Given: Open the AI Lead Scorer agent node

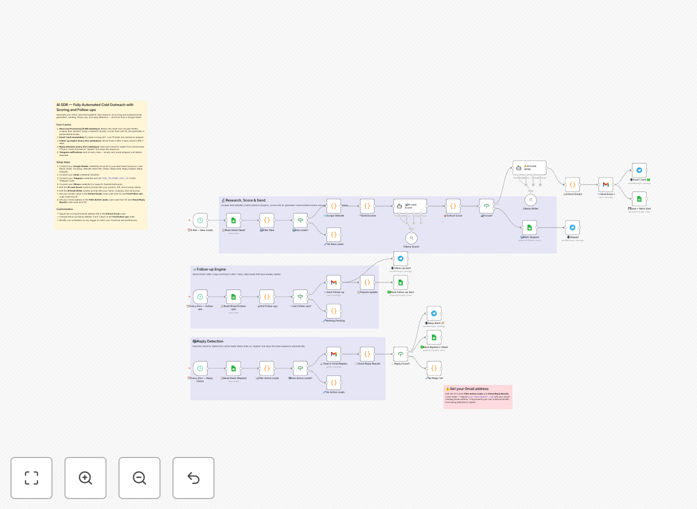Looking at the screenshot, I should click(410, 206).
